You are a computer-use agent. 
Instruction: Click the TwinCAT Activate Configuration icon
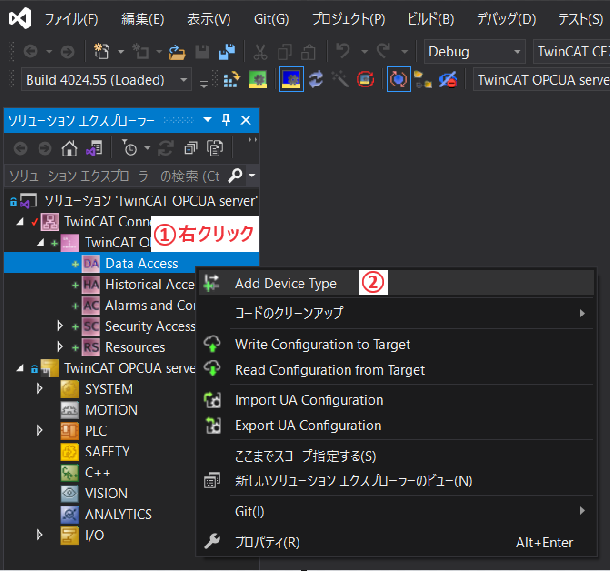pyautogui.click(x=232, y=79)
